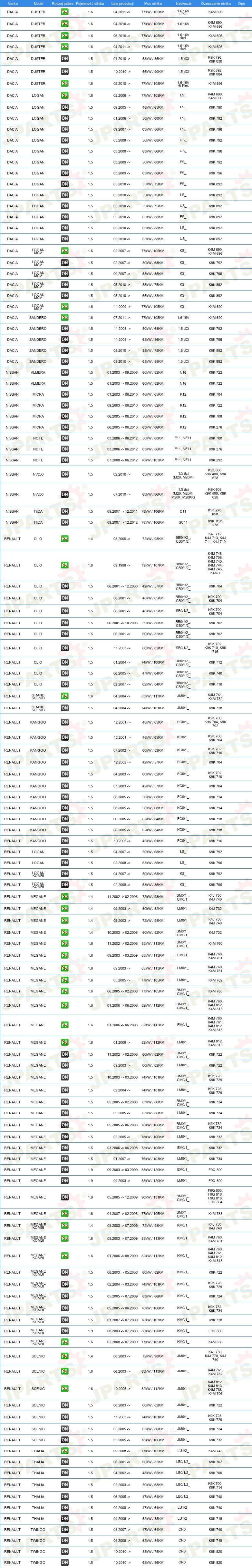The height and width of the screenshot is (1568, 252).
Task: Select the 45kW / 61KM power cell
Action: 153,841
